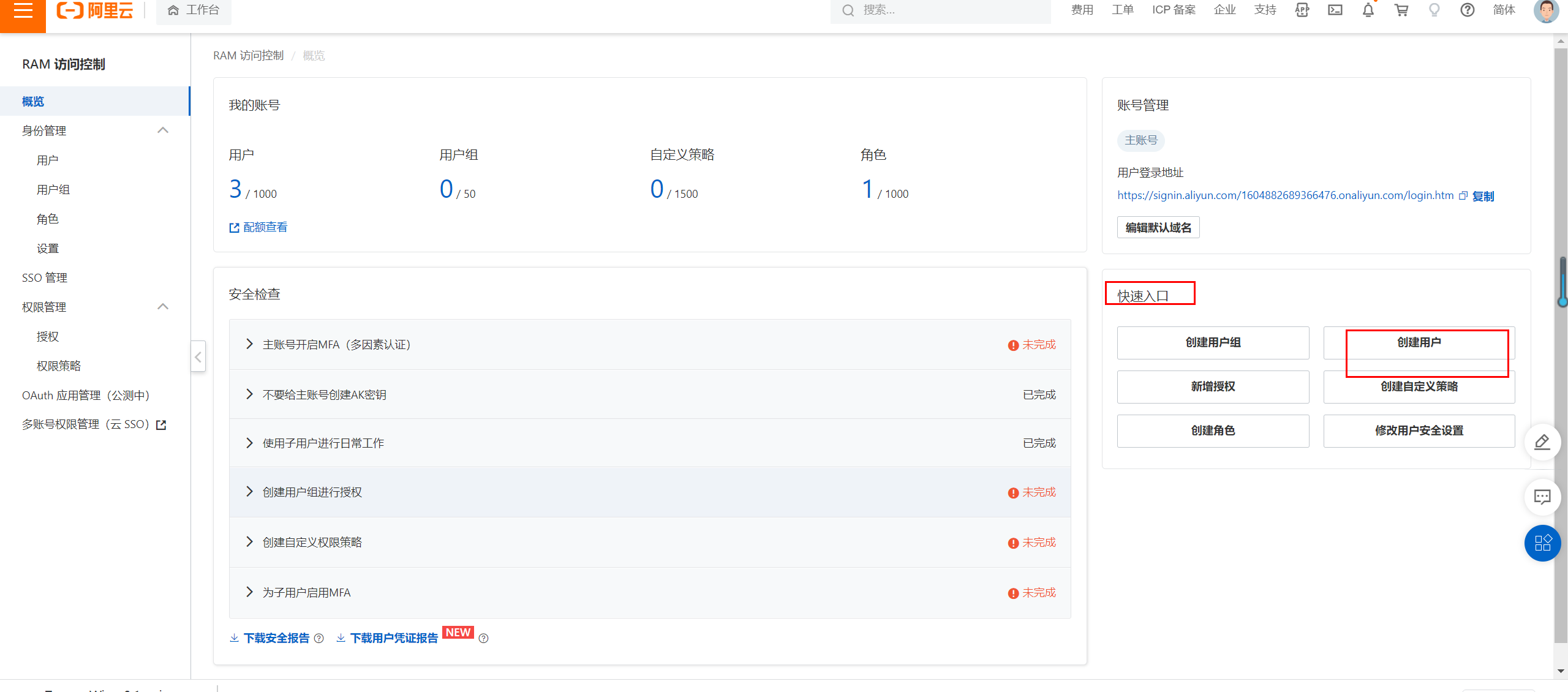This screenshot has width=1568, height=692.
Task: Click the Alibaba Cloud logo
Action: point(95,10)
